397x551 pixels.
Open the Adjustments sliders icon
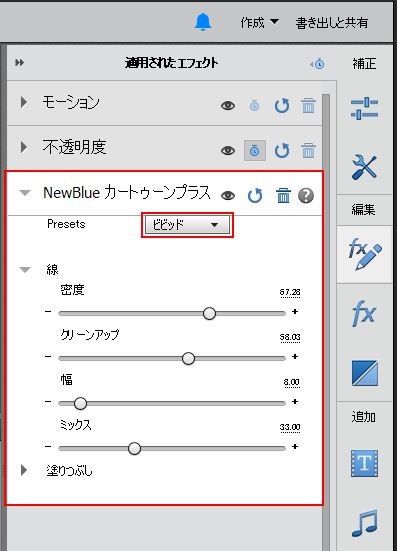364,108
